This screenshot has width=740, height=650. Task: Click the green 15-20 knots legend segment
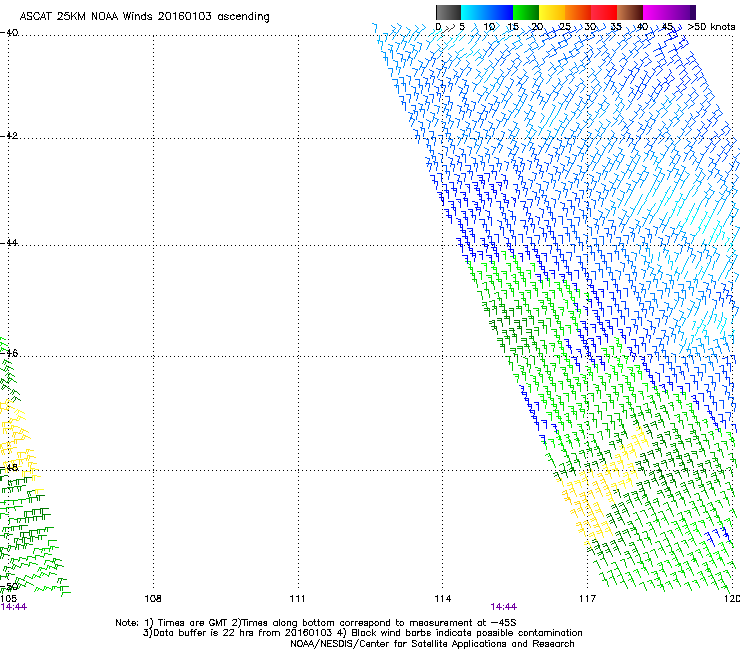(526, 12)
